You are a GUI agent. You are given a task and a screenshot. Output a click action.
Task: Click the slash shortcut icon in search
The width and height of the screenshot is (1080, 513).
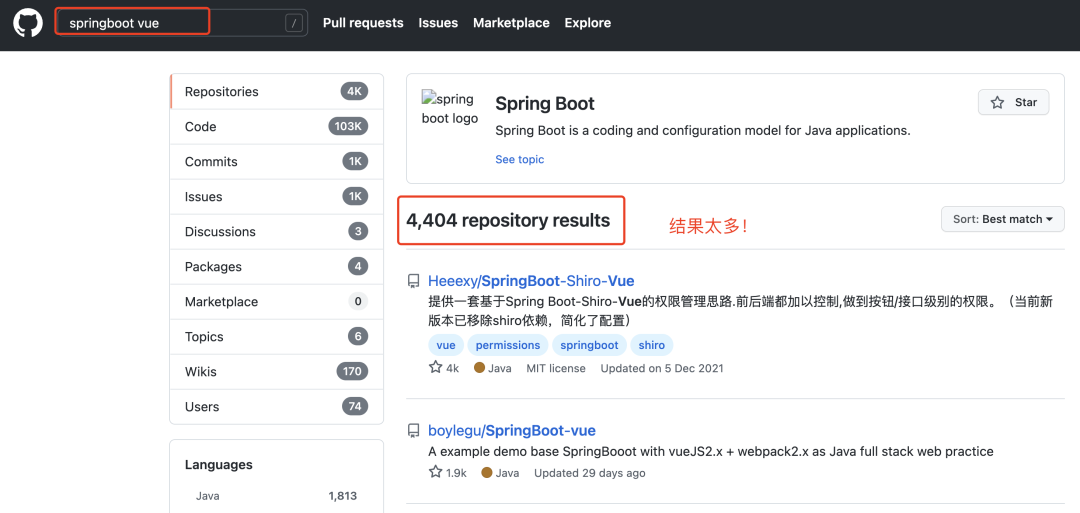(293, 23)
